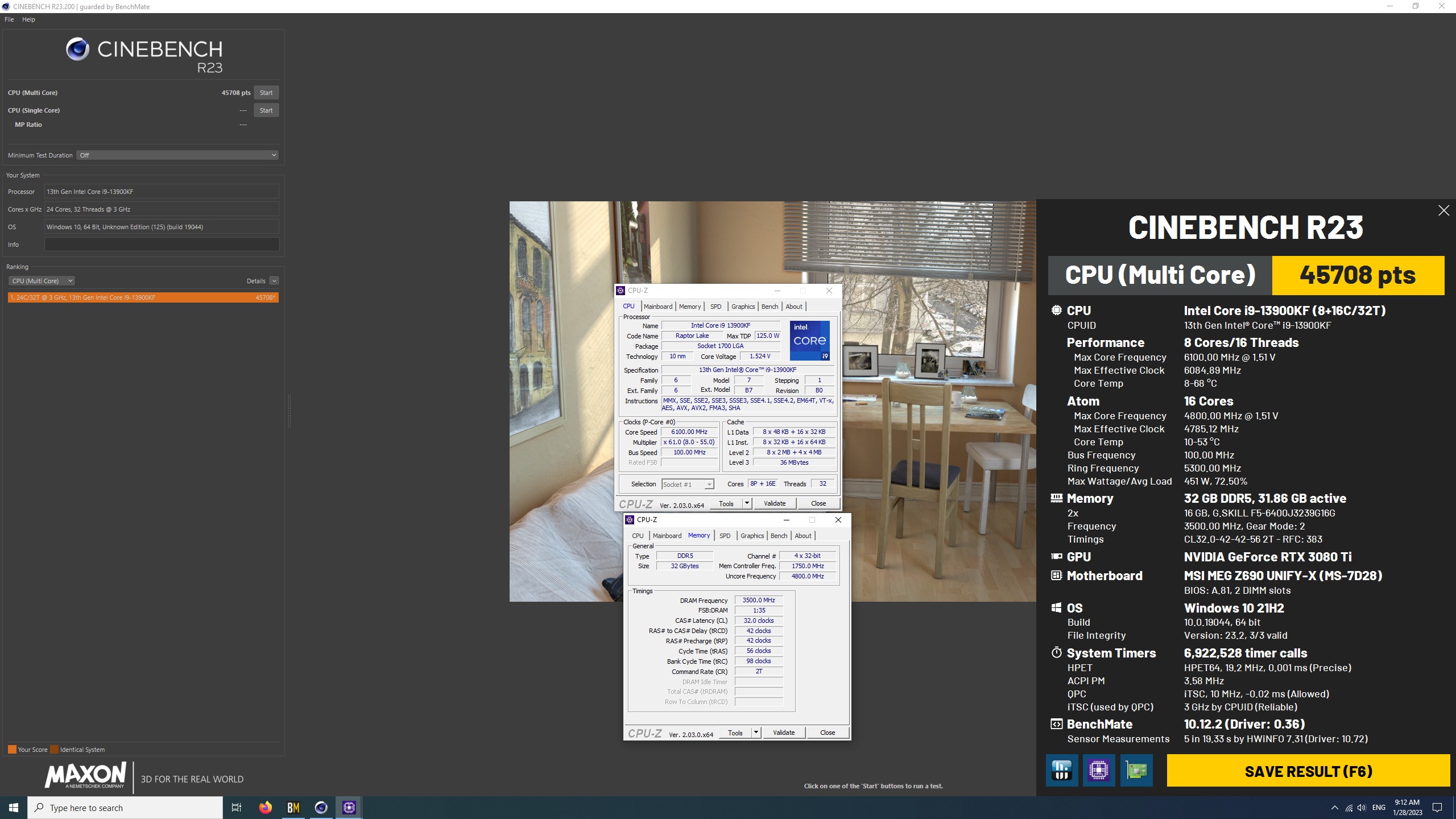Switch to Mainboard tab in top CPU-Z
1456x819 pixels.
click(658, 307)
